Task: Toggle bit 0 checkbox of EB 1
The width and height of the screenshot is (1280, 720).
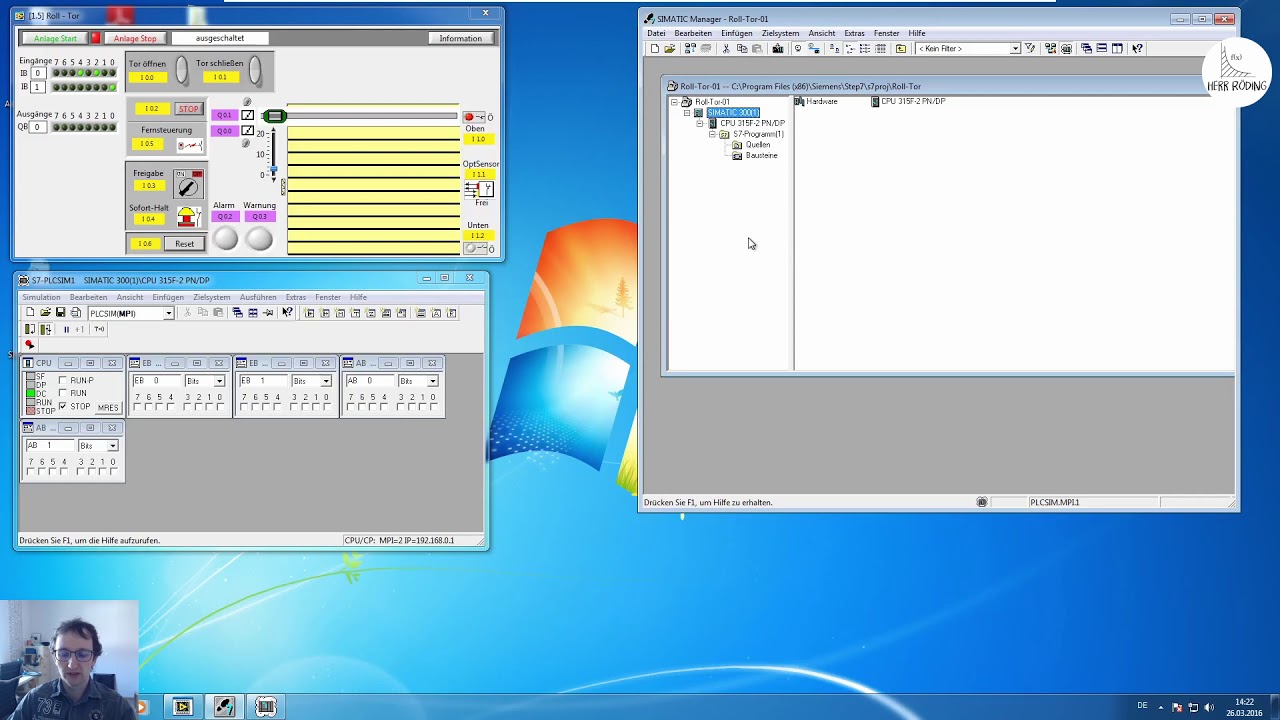Action: (x=327, y=407)
